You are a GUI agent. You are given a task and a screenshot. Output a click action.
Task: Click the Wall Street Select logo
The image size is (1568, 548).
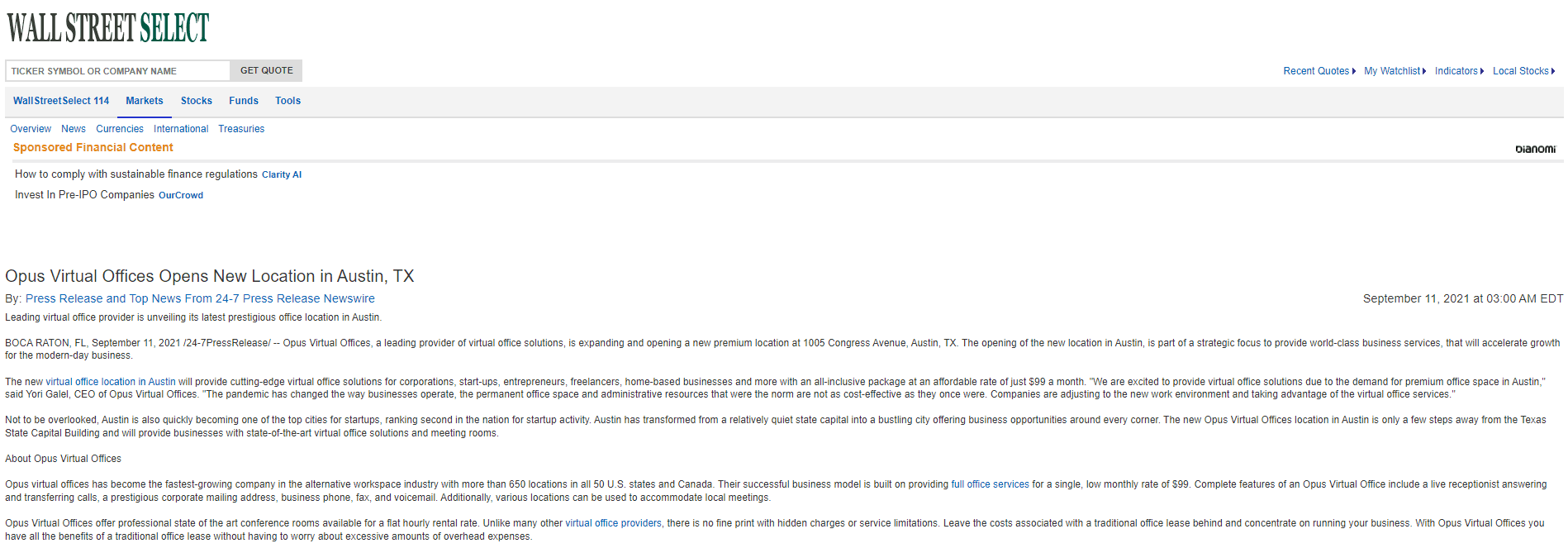(x=108, y=27)
